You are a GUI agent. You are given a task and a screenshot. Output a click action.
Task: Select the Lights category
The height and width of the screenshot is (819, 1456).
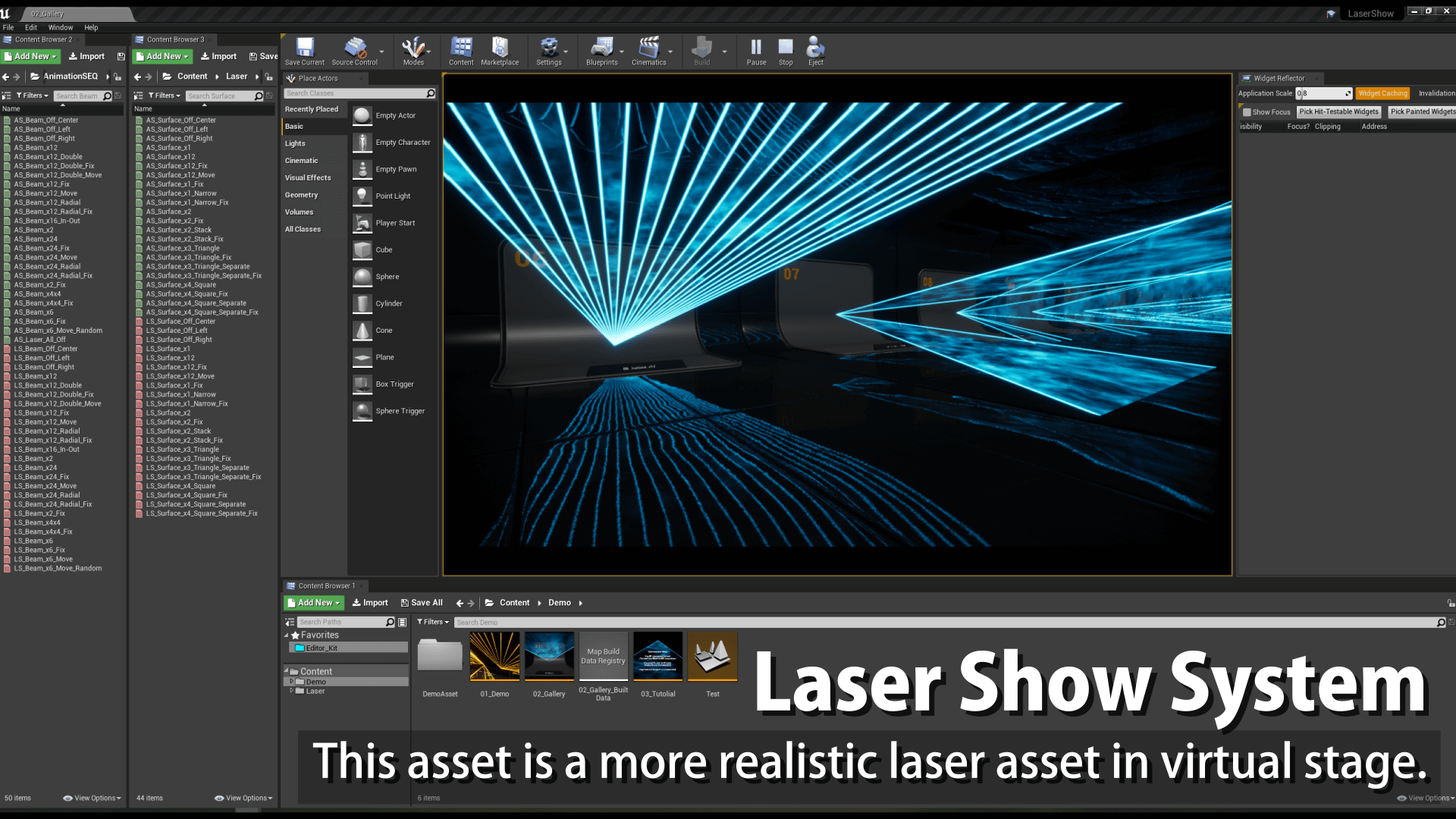coord(314,143)
